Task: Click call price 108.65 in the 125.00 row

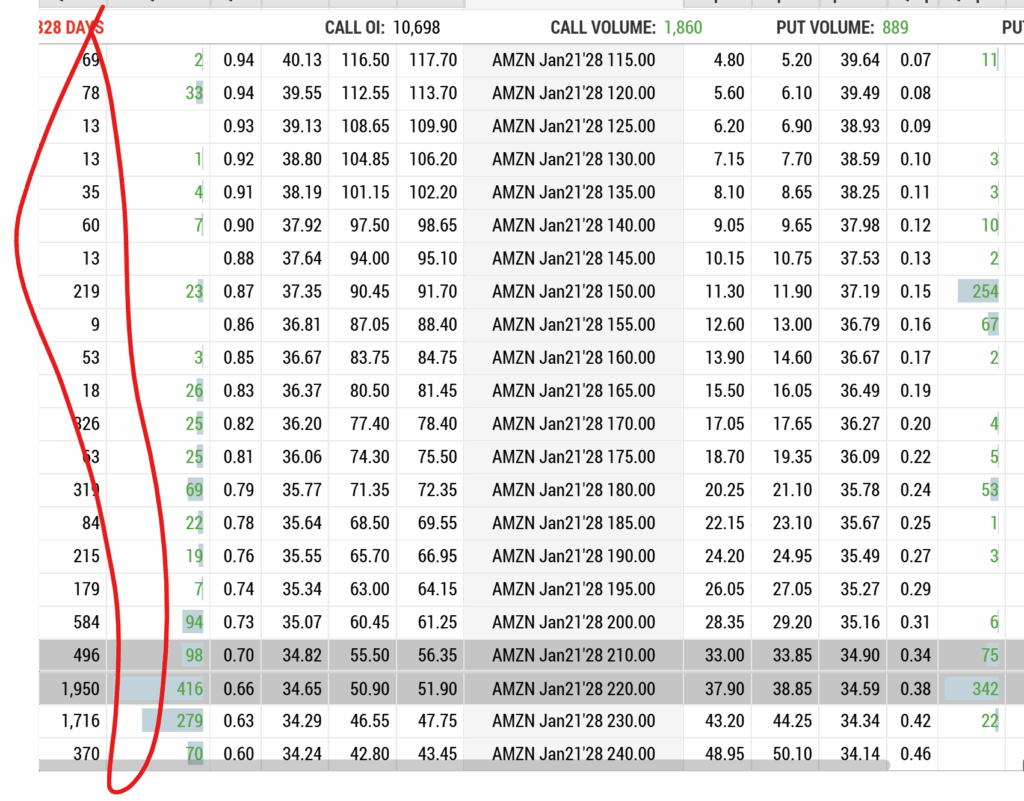Action: (x=365, y=126)
